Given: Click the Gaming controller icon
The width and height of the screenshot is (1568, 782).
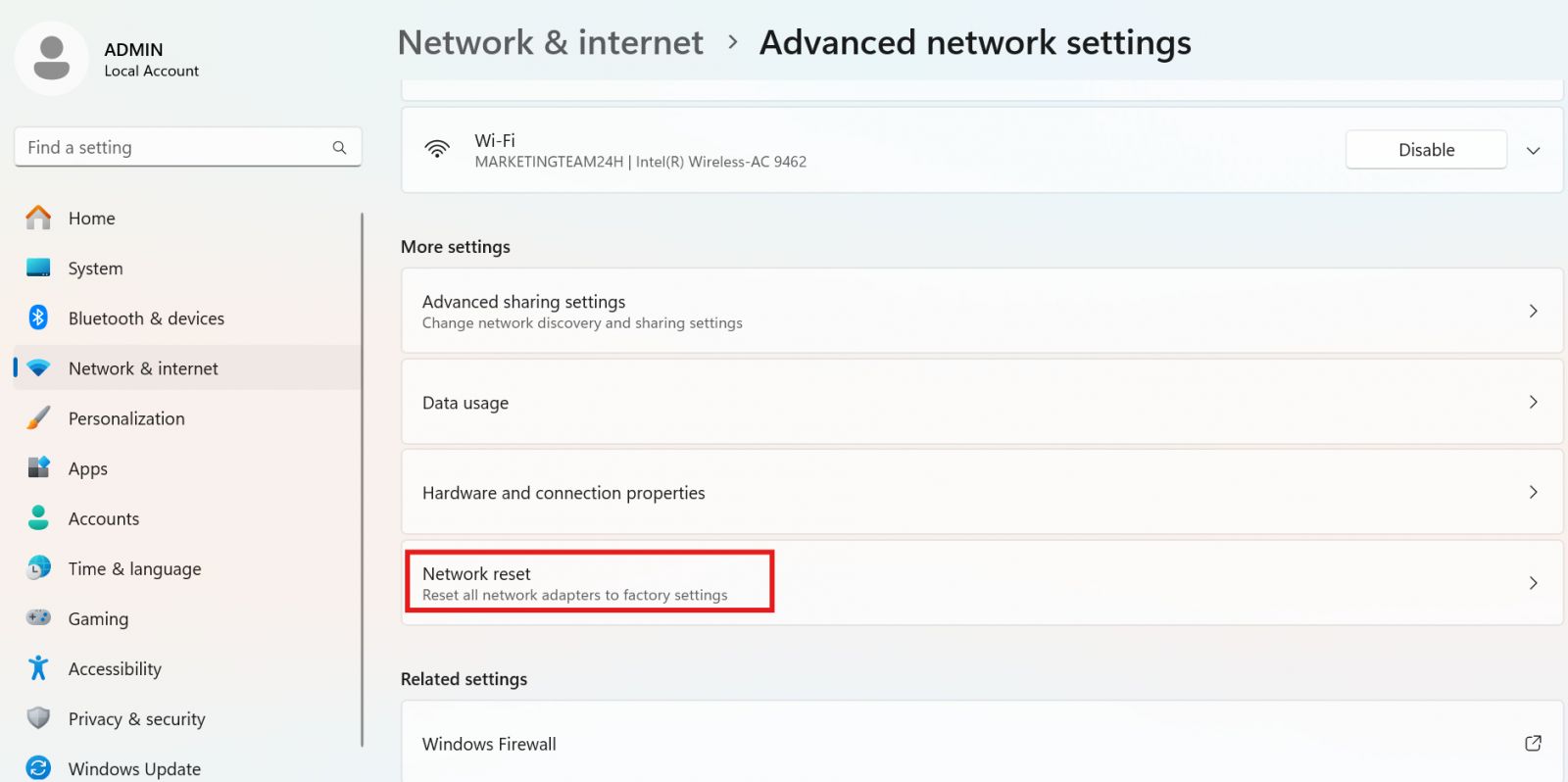Looking at the screenshot, I should pyautogui.click(x=37, y=618).
